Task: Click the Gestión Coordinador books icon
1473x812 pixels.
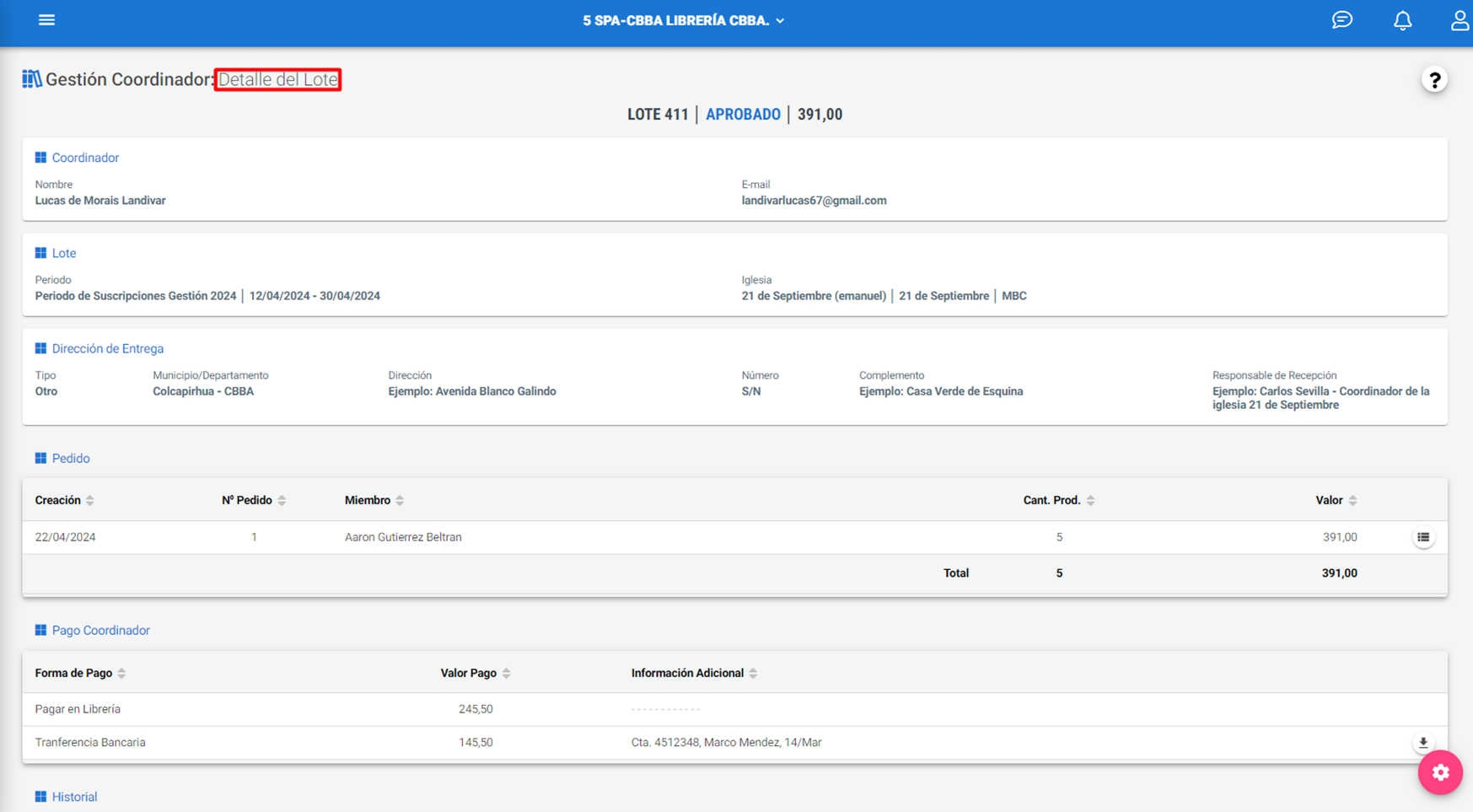Action: 32,79
